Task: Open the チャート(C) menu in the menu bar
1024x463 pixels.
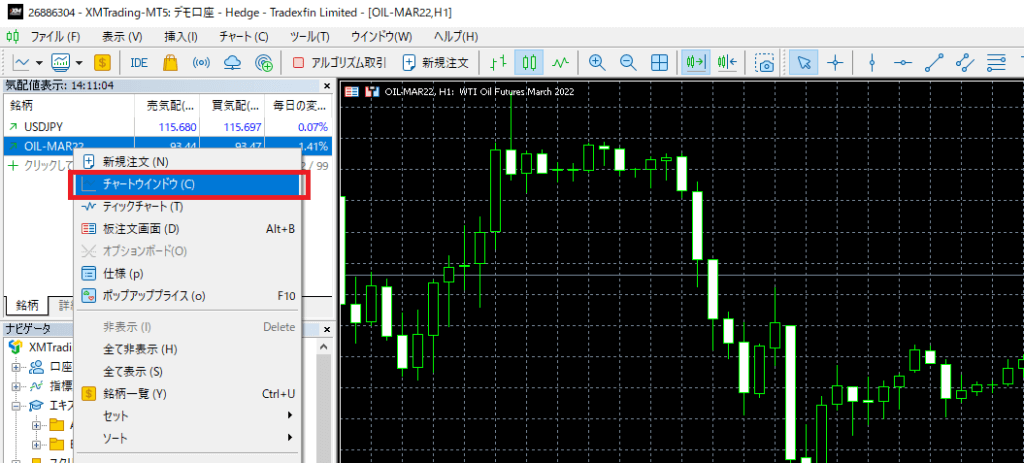Action: (244, 37)
